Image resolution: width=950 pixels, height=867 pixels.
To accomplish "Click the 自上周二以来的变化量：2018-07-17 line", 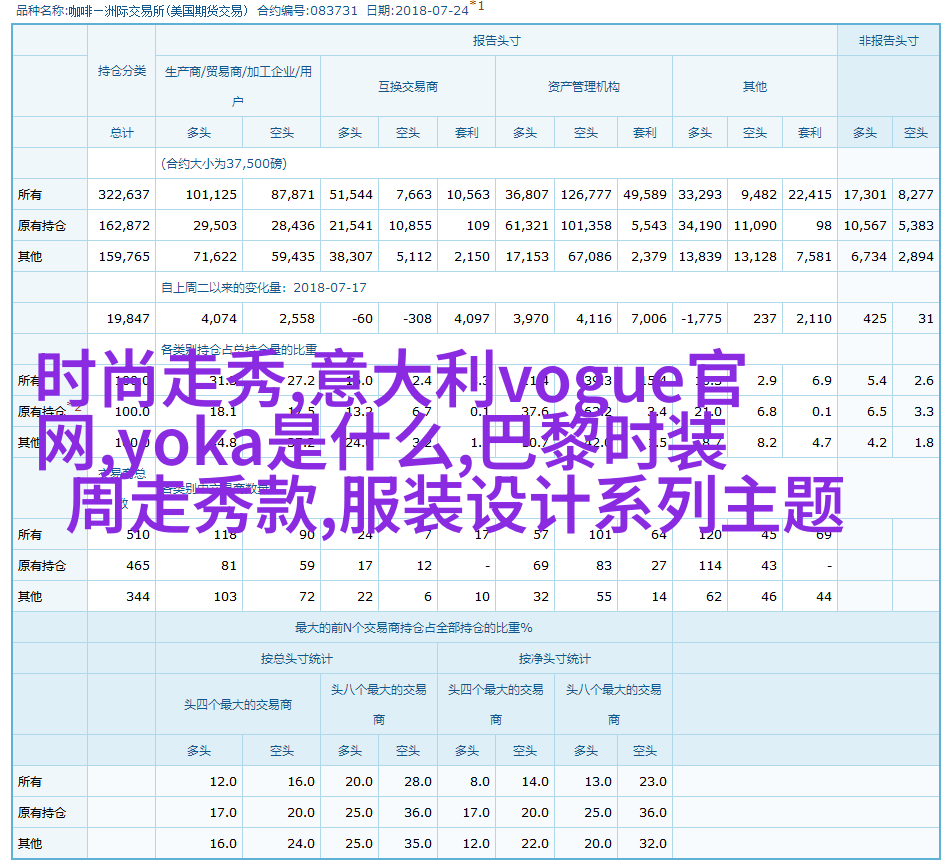I will point(264,287).
